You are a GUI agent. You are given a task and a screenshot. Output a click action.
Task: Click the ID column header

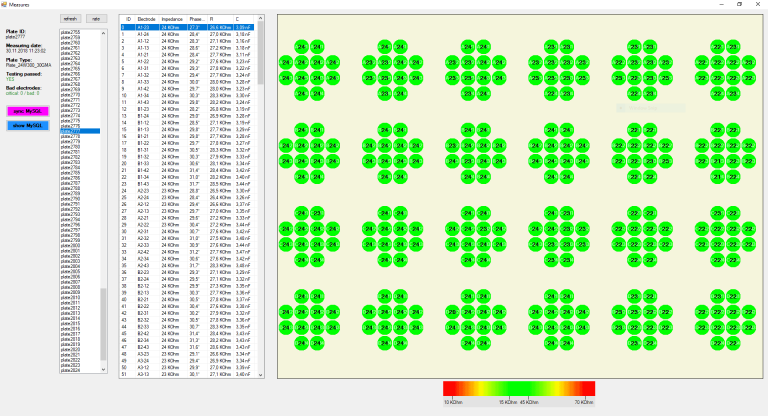[128, 19]
